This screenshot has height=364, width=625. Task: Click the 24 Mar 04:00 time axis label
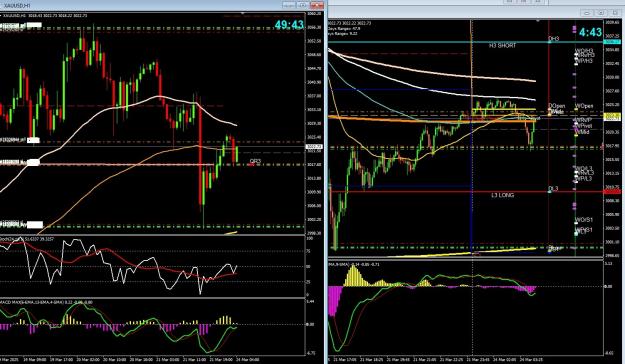coord(249,360)
